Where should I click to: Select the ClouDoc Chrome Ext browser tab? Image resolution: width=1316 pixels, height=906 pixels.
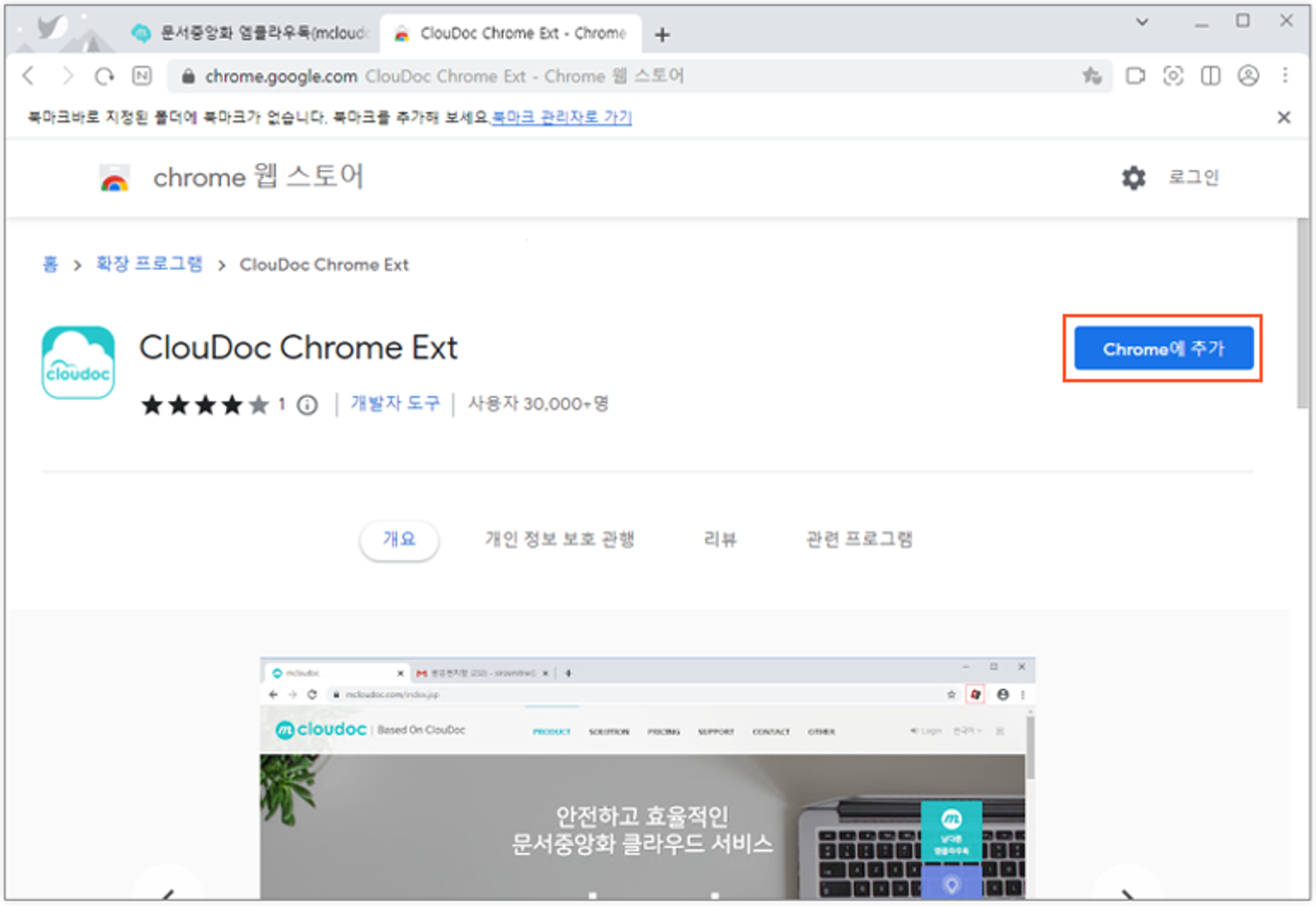pyautogui.click(x=511, y=33)
